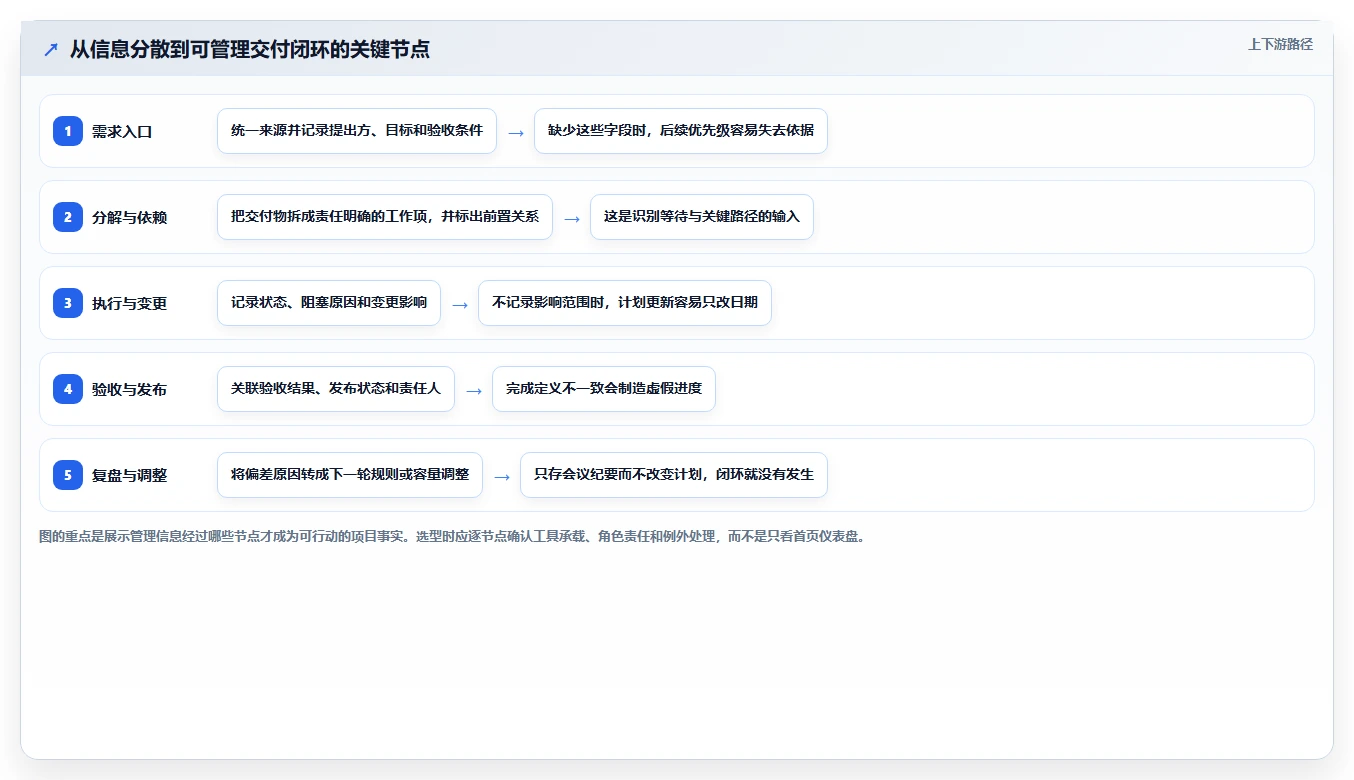Select step number badge 1
The width and height of the screenshot is (1354, 780).
tap(68, 131)
